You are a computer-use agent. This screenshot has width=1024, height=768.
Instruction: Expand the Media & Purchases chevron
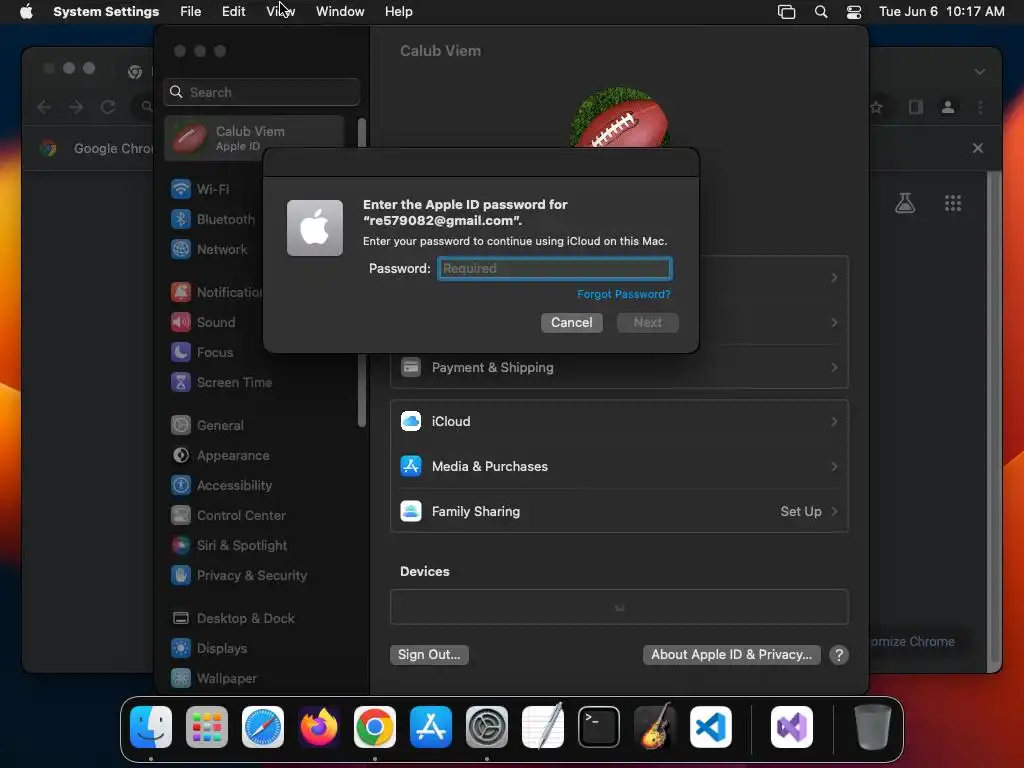(x=835, y=466)
